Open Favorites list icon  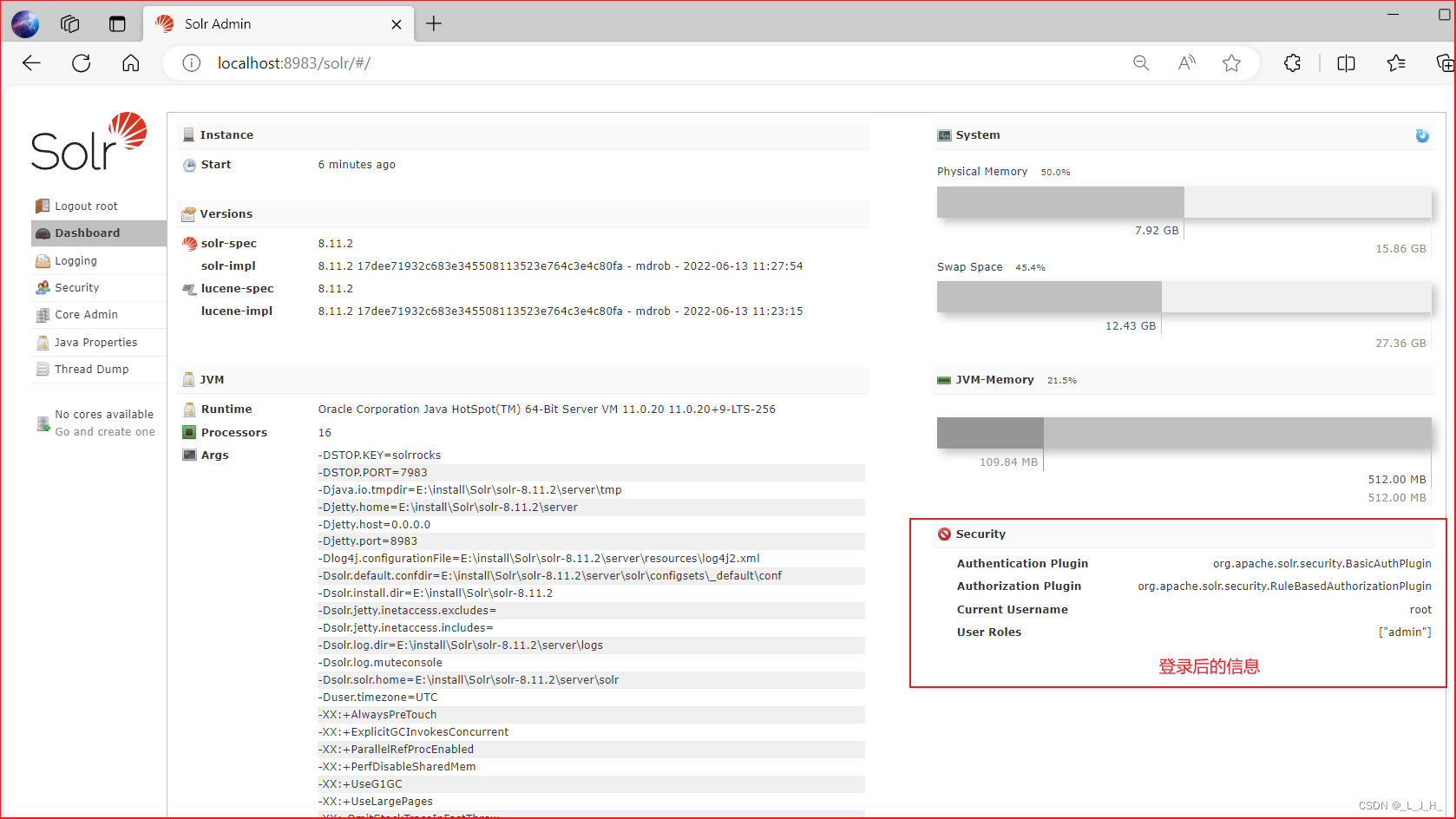[1396, 63]
